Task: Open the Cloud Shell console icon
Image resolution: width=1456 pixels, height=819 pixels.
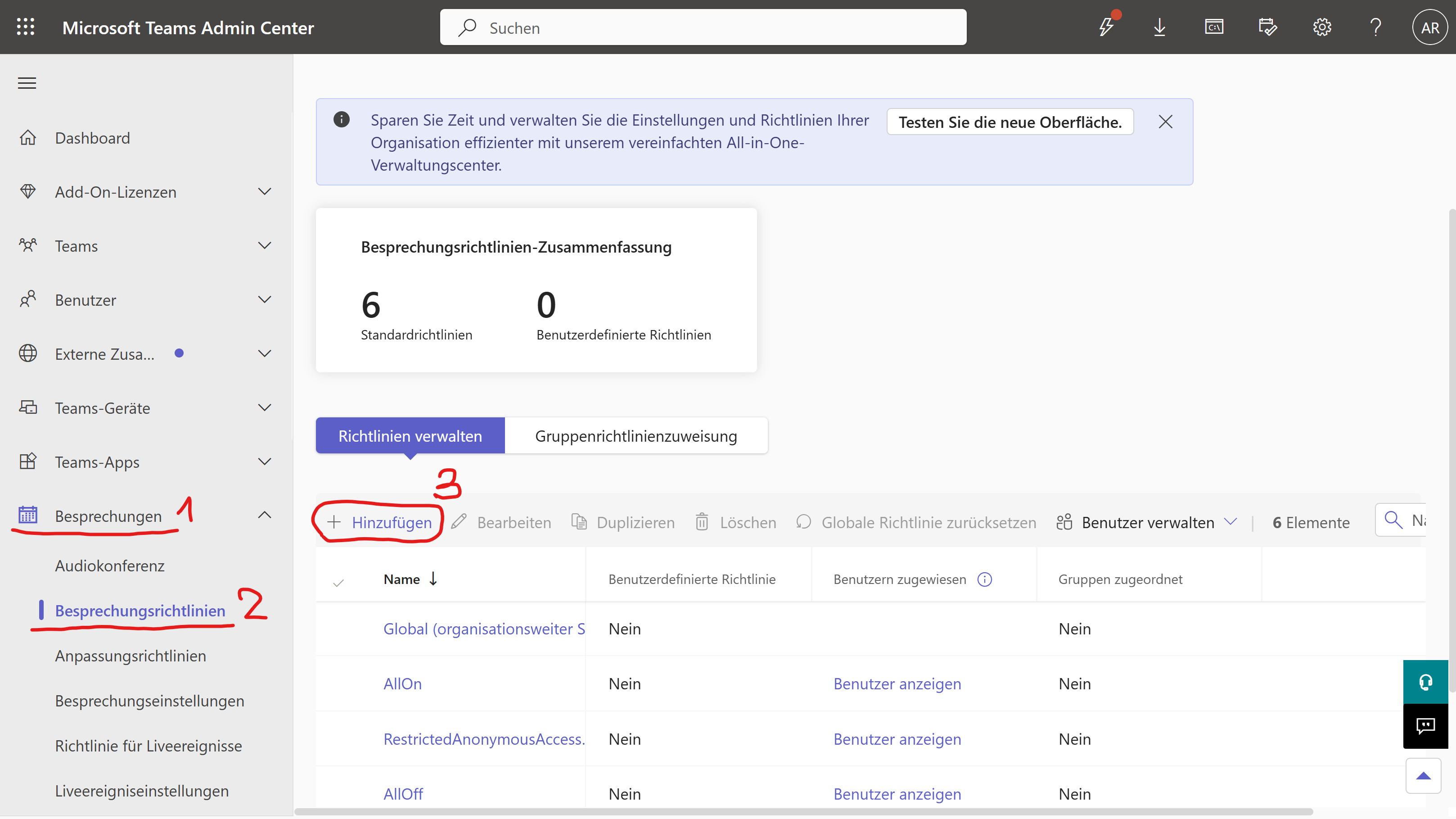Action: point(1213,27)
